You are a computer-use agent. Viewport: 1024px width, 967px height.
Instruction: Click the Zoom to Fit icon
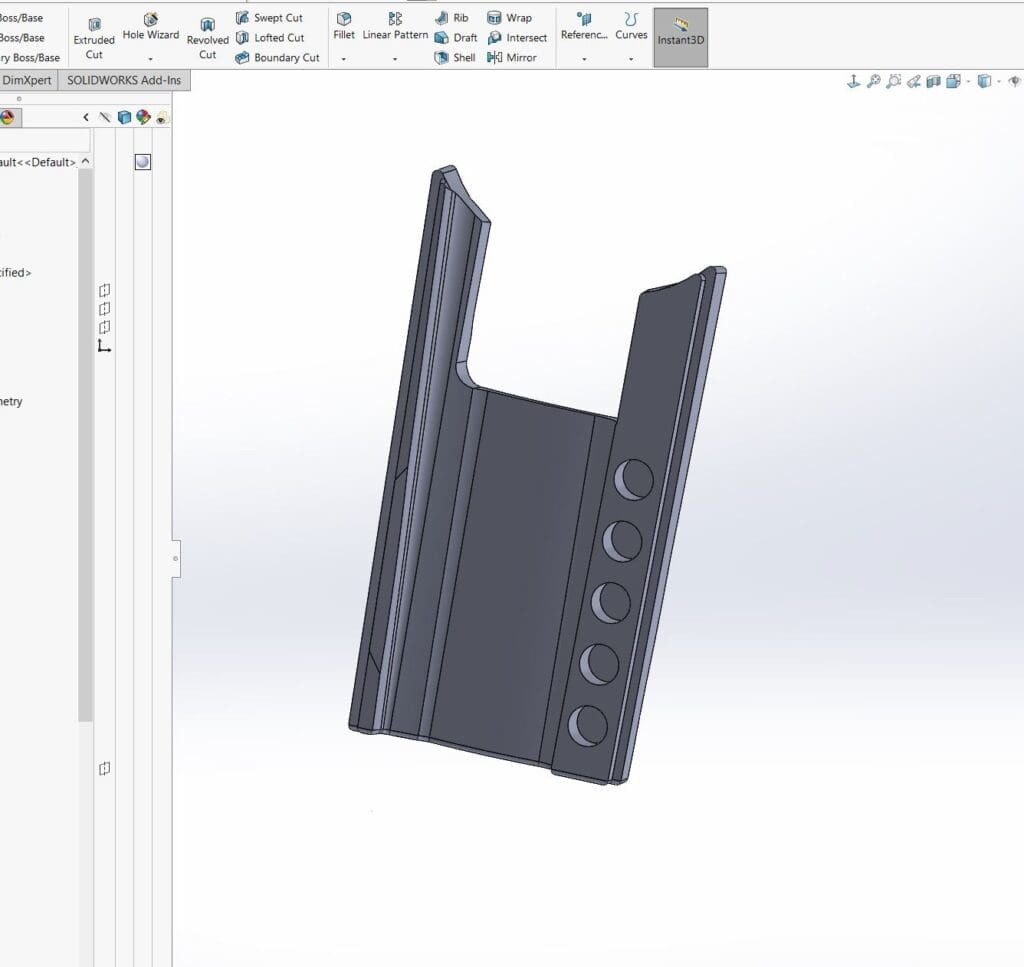pyautogui.click(x=873, y=81)
